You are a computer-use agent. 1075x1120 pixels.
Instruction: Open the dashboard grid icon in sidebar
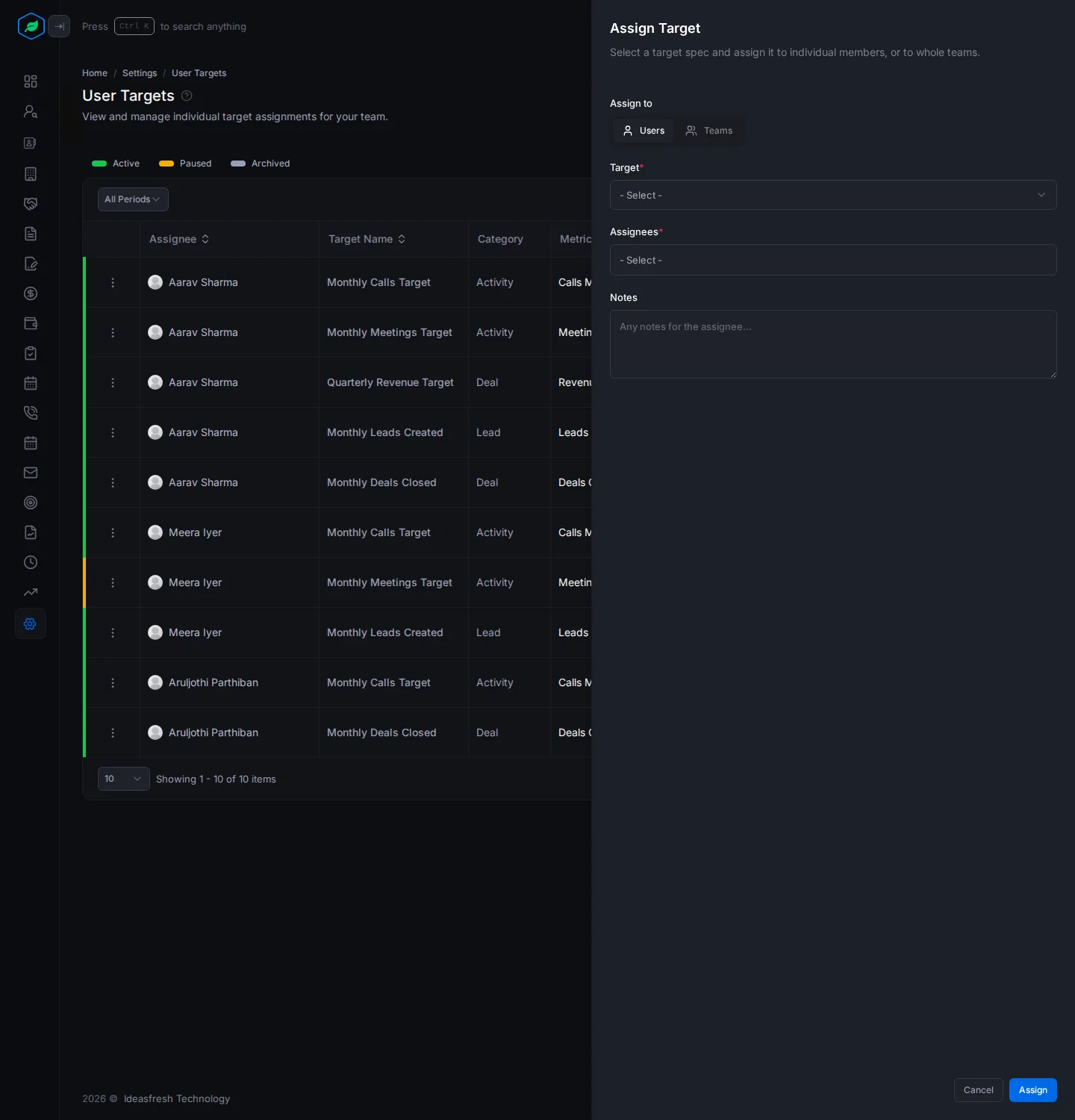[x=31, y=81]
